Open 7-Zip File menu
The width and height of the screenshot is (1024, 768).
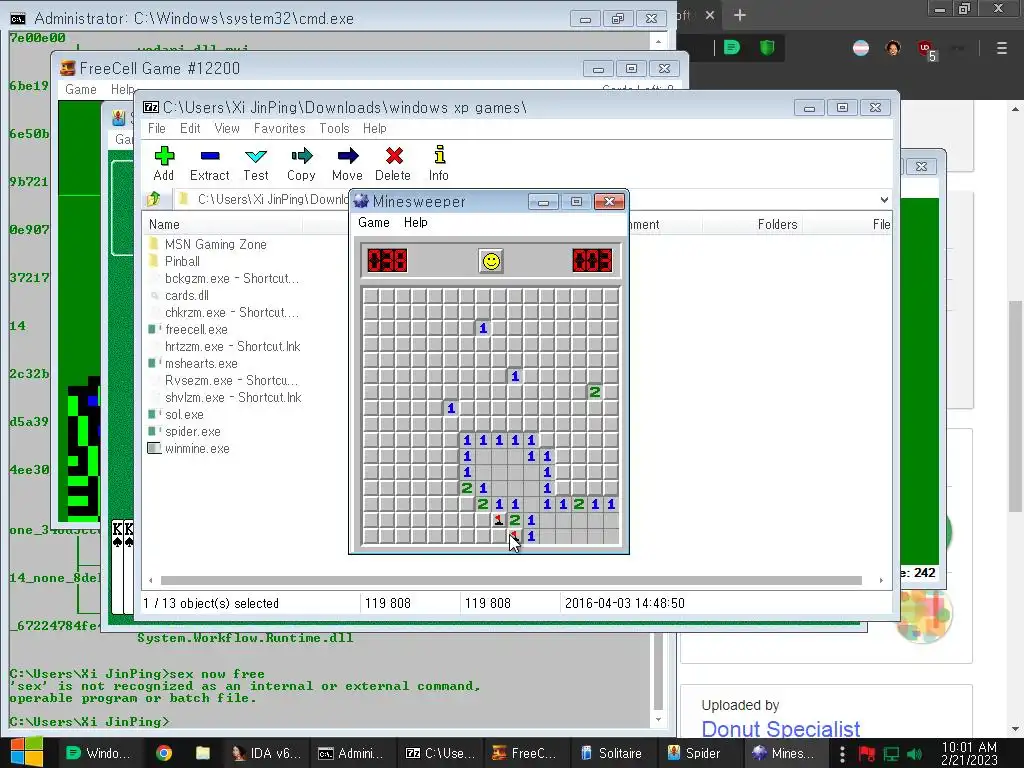(x=157, y=129)
